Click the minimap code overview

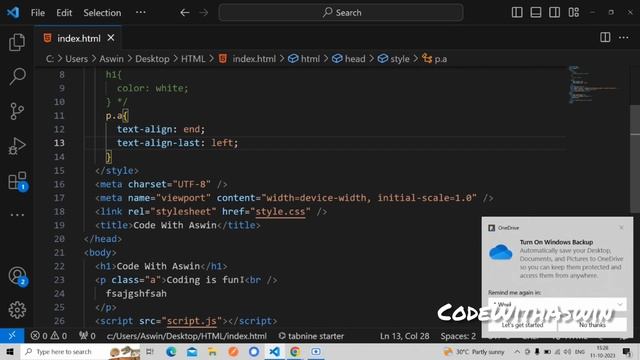click(594, 84)
